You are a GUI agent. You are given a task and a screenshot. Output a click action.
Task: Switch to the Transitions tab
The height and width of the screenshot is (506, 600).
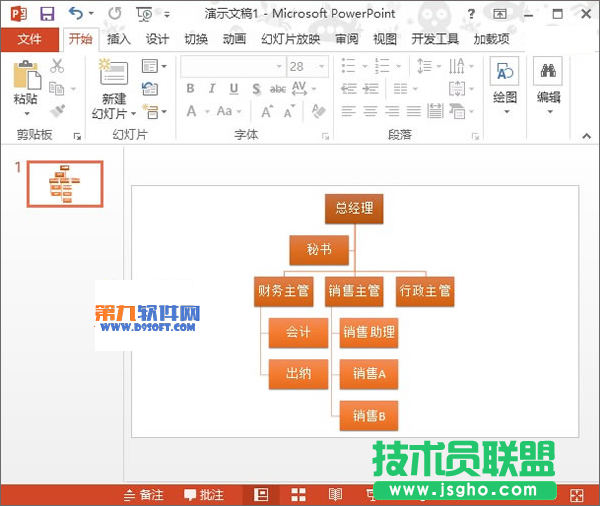click(196, 39)
